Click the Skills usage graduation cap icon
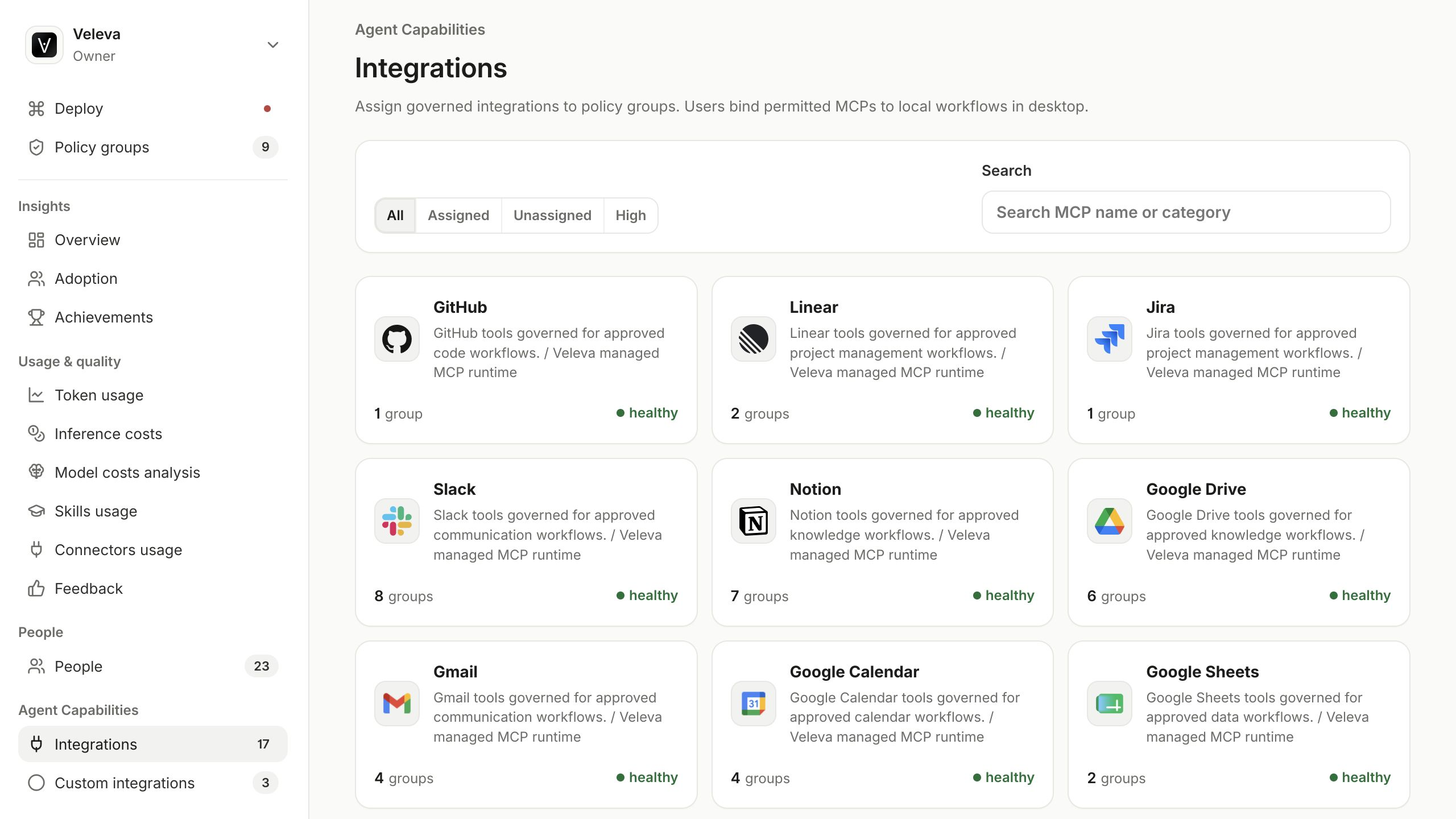The width and height of the screenshot is (1456, 819). 36,511
